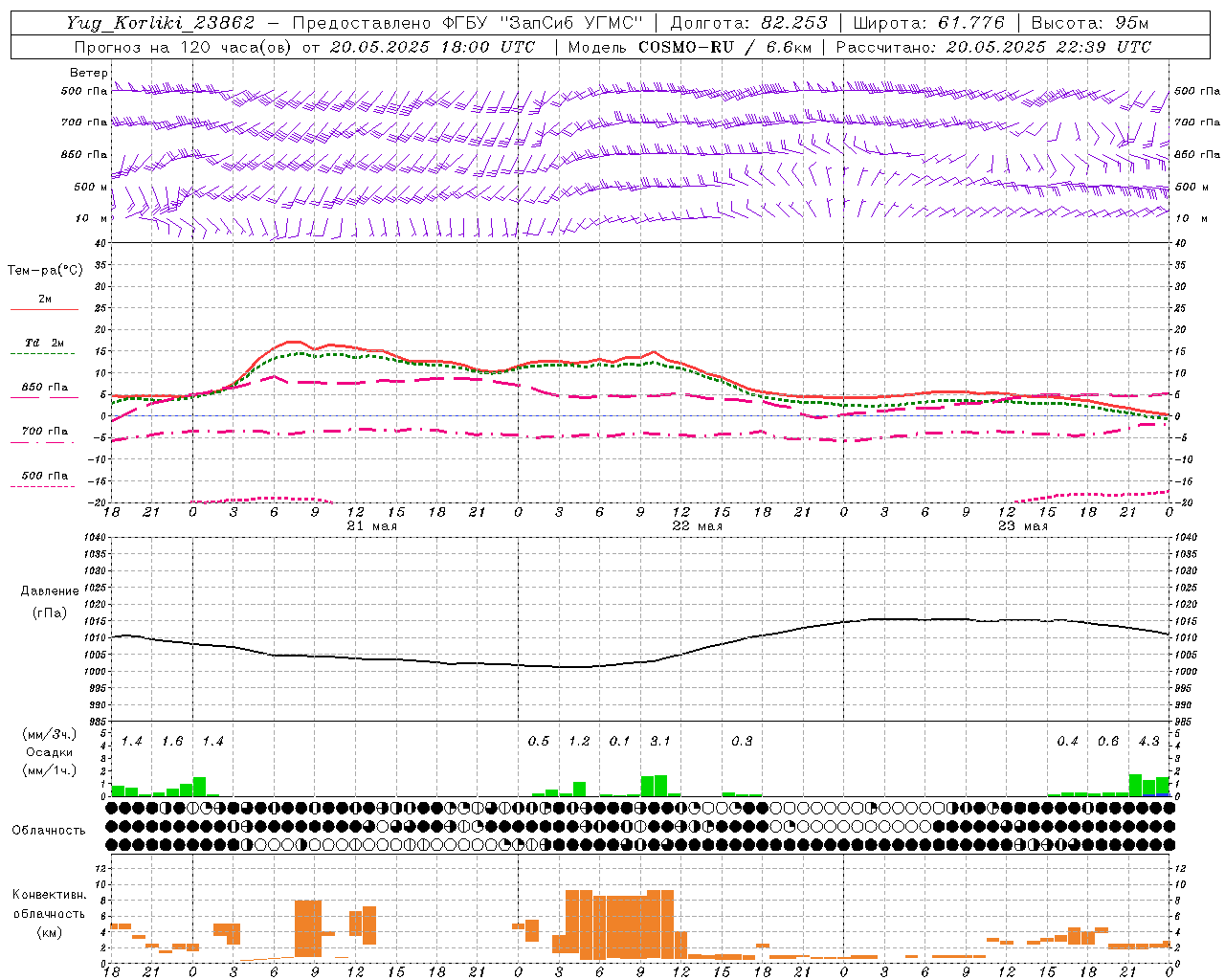1225x980 pixels.
Task: Click the 1.6 precipitation total
Action: [172, 742]
